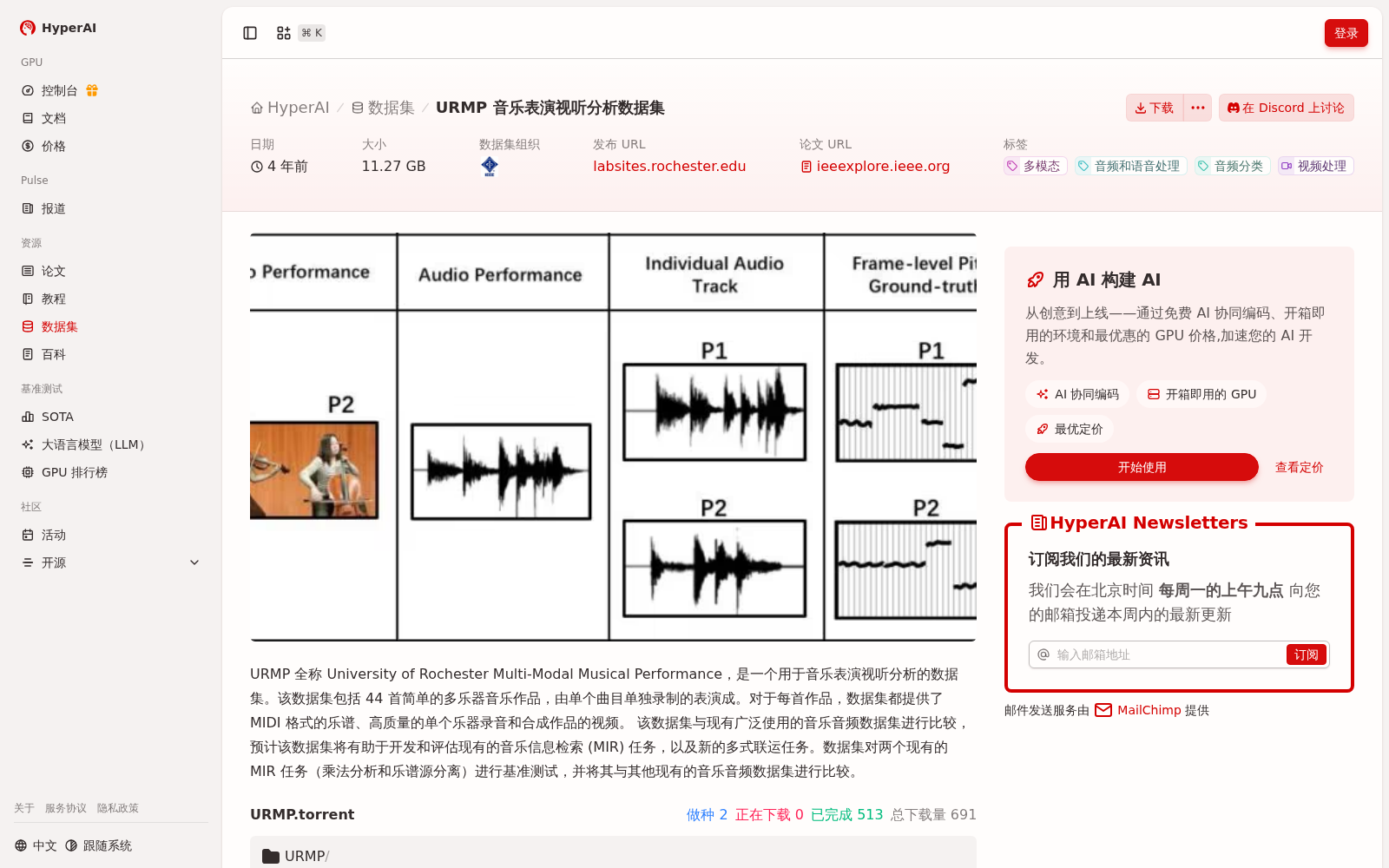Click the newsletter icon beside HyperAI Newsletters
1389x868 pixels.
pos(1038,523)
